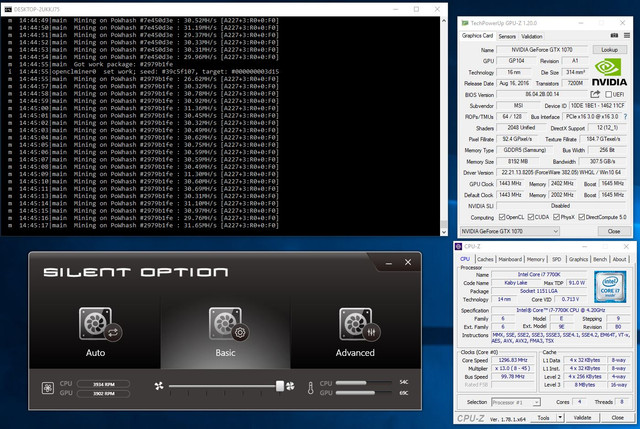Toggle the CUDA checkbox

tap(531, 217)
